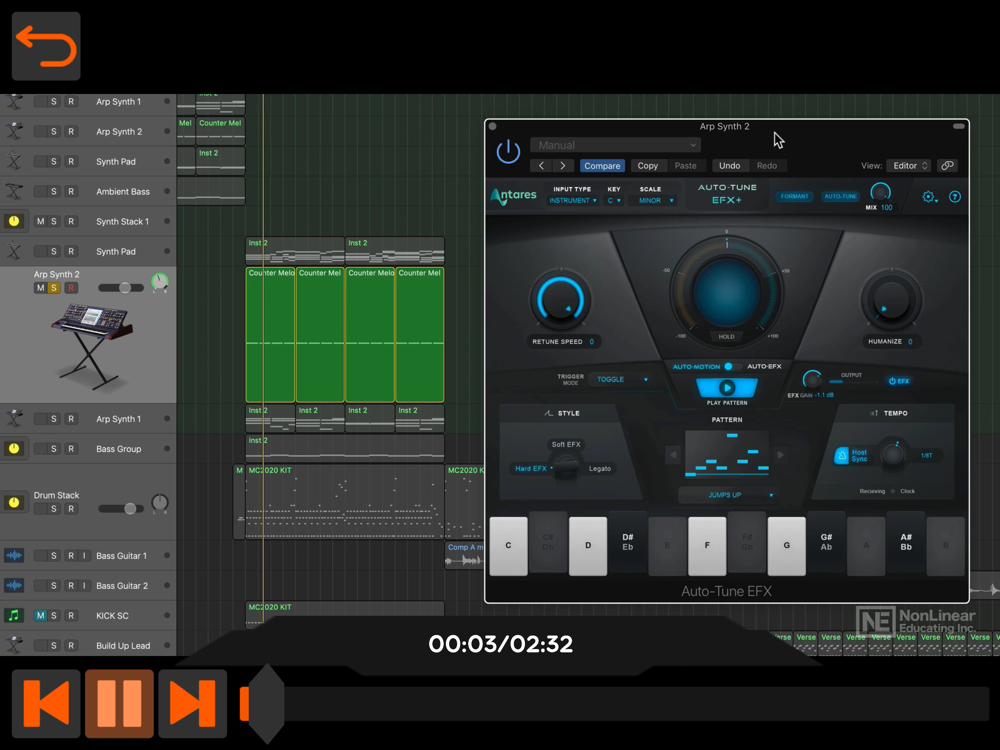
Task: Click the synthesizer keyboard instrument image
Action: [93, 347]
